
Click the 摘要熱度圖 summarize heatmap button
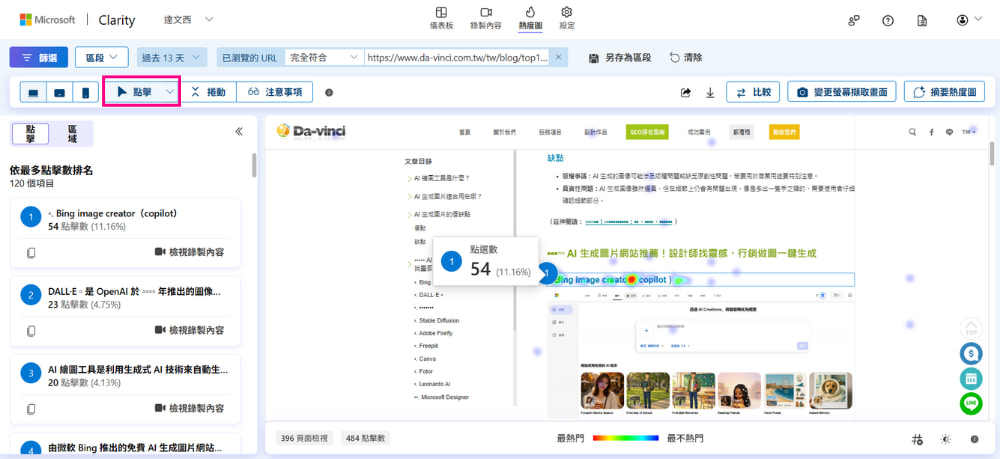pyautogui.click(x=944, y=92)
